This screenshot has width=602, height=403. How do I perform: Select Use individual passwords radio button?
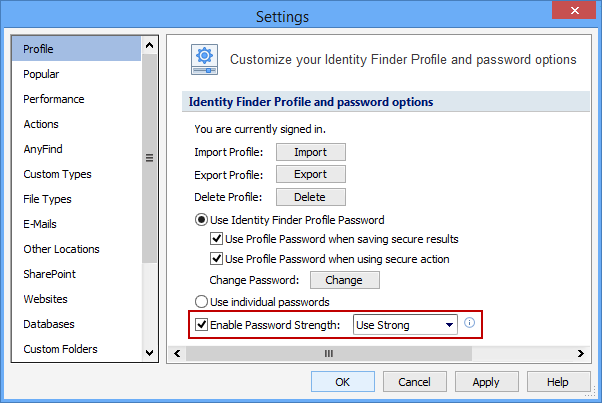click(x=201, y=301)
